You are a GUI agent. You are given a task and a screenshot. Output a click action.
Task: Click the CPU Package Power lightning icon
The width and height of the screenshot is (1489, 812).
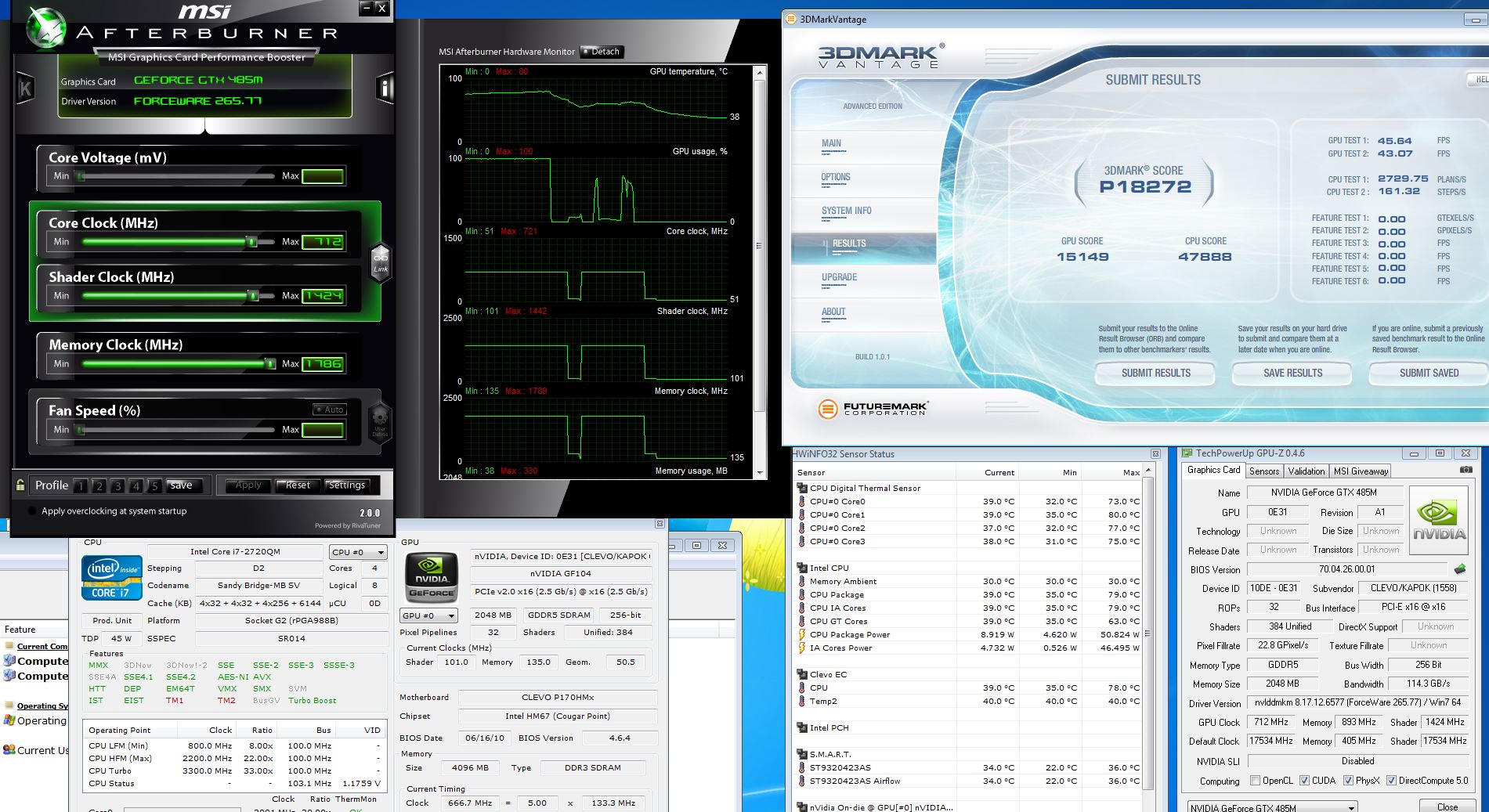pyautogui.click(x=802, y=634)
